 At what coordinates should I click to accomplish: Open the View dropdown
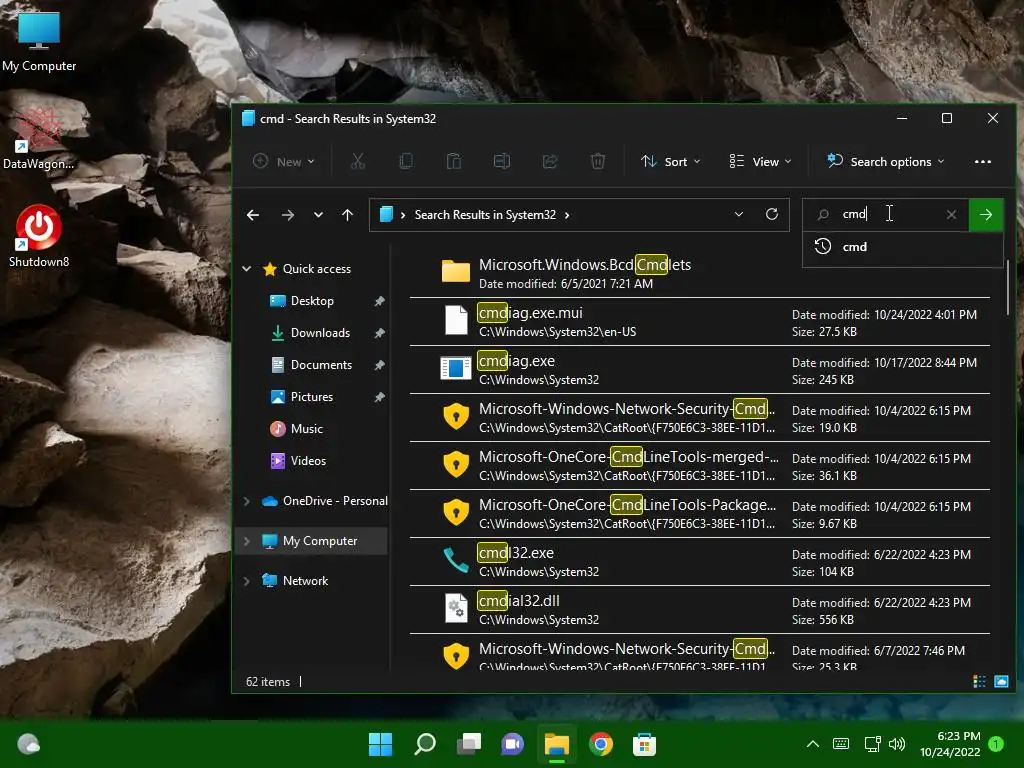760,161
